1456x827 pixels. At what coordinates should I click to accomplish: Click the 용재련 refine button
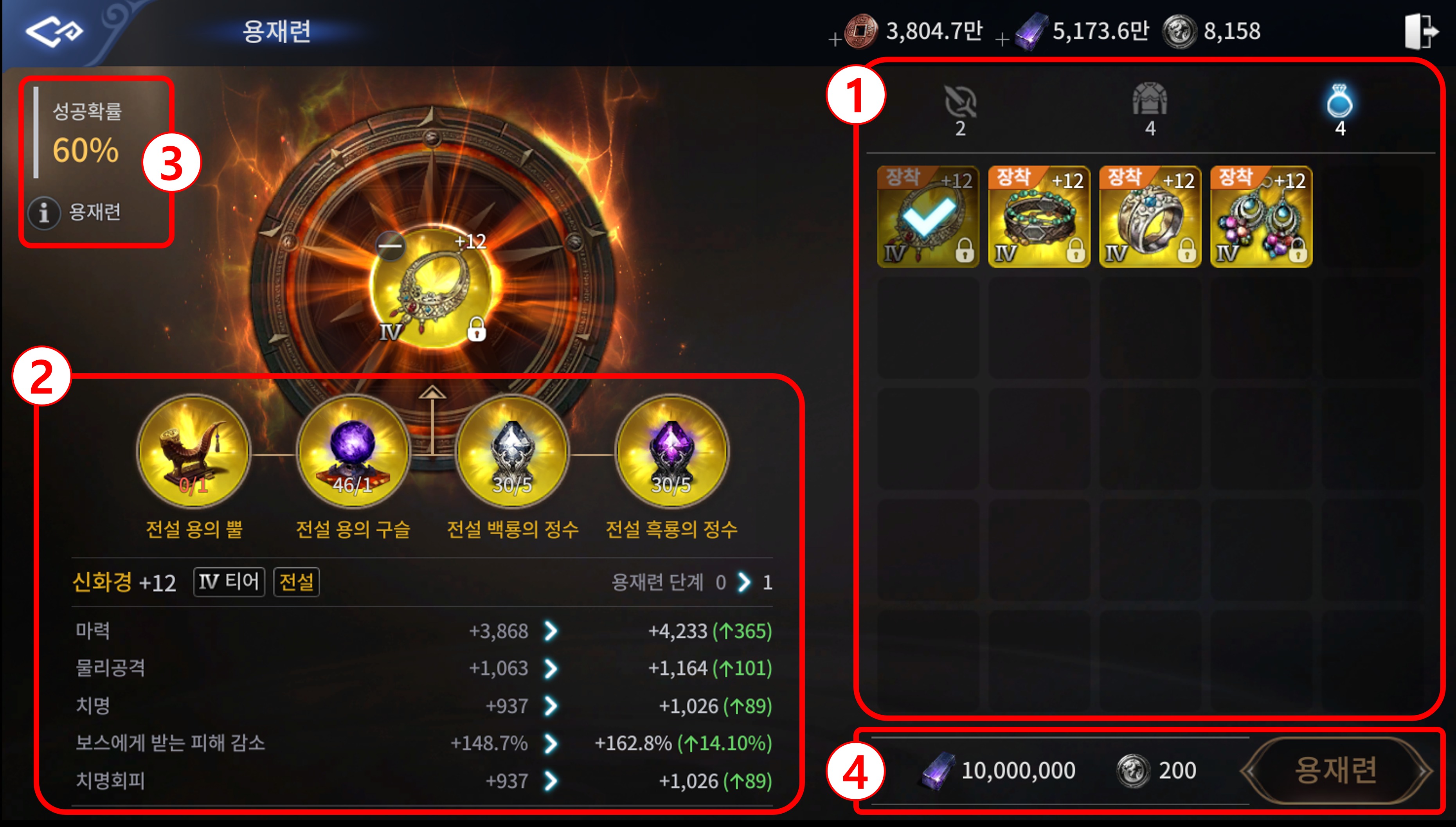[x=1336, y=771]
